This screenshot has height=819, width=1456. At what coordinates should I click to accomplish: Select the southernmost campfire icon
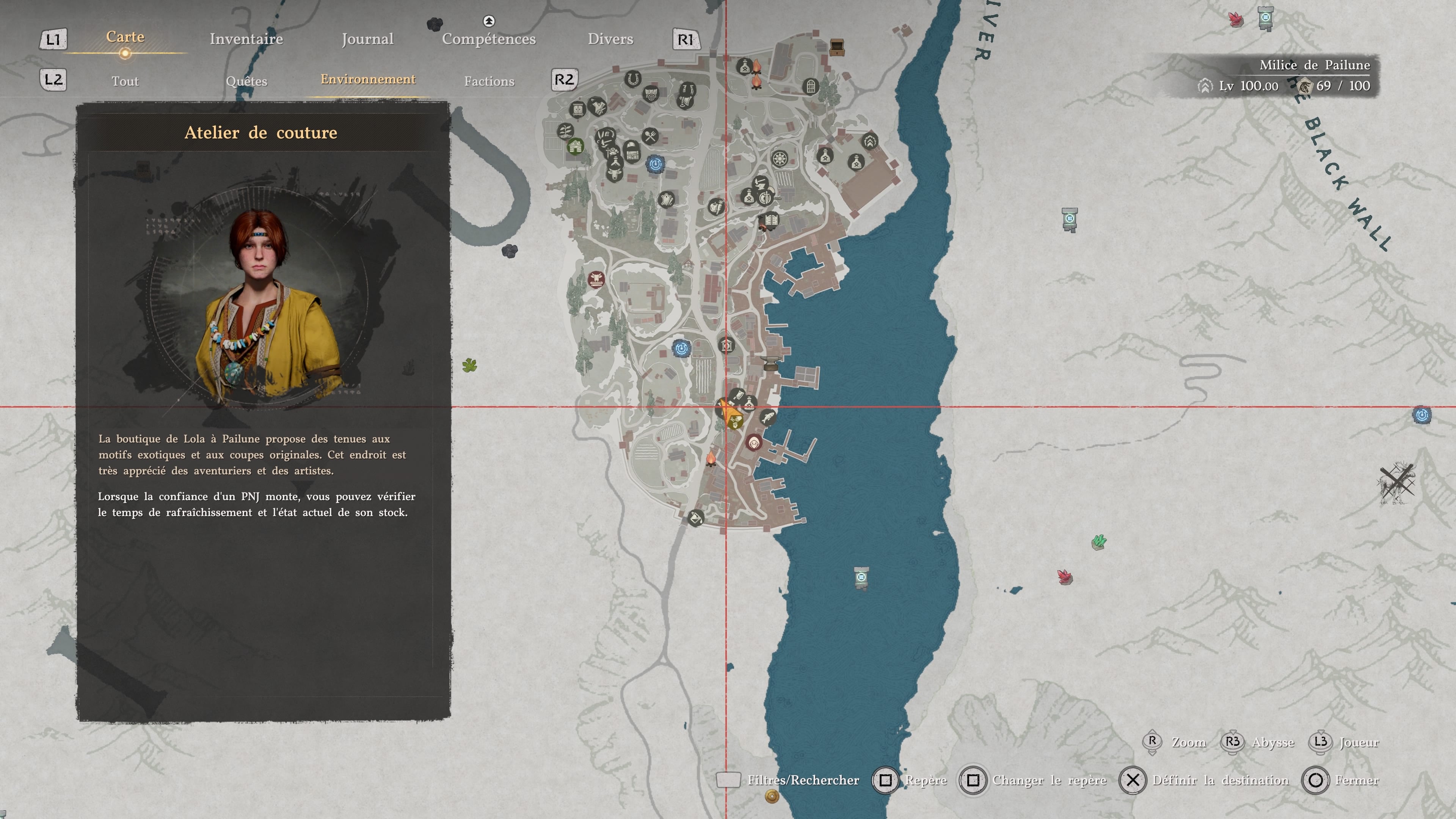[x=711, y=458]
